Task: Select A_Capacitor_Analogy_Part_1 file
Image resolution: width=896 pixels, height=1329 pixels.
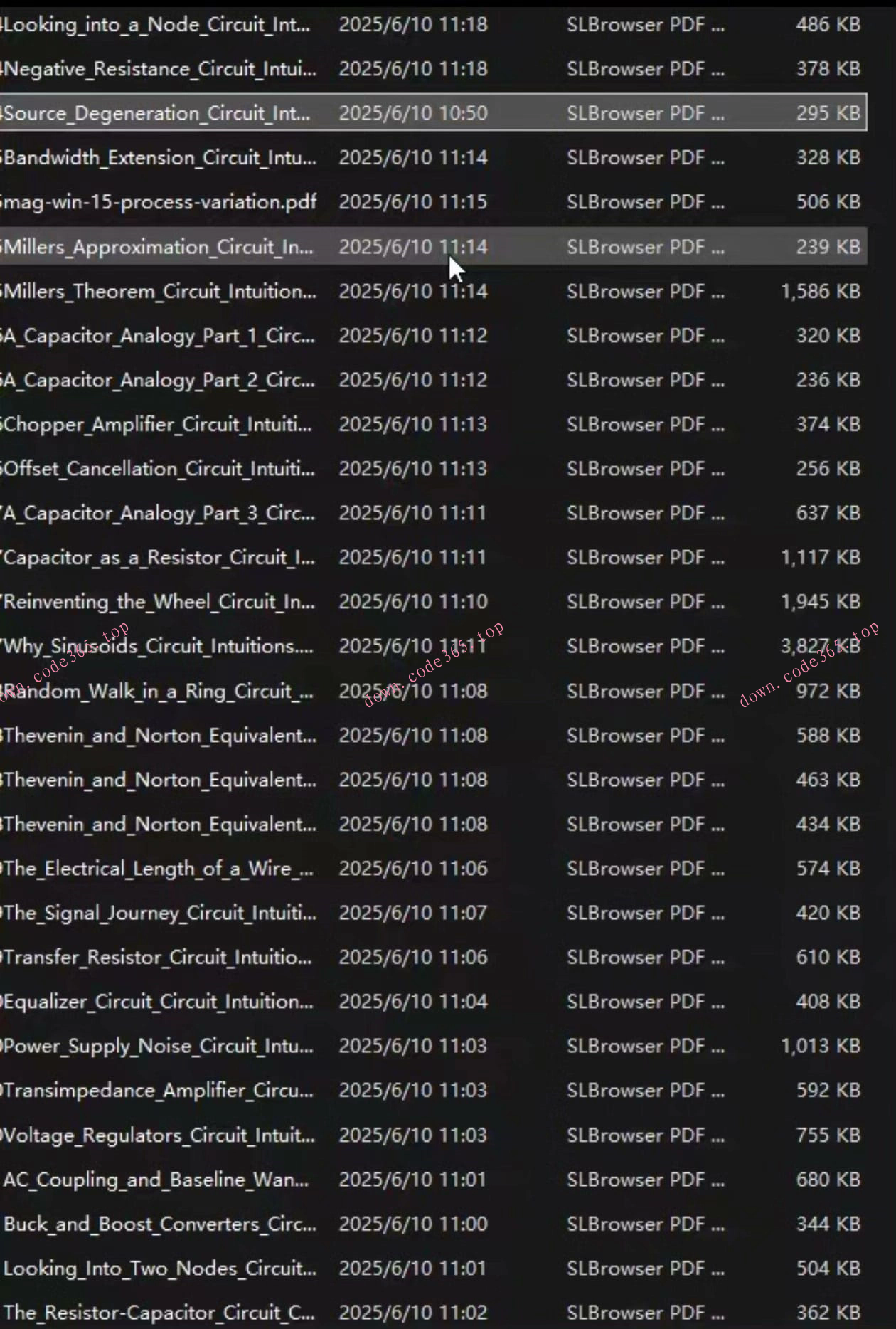Action: tap(159, 335)
